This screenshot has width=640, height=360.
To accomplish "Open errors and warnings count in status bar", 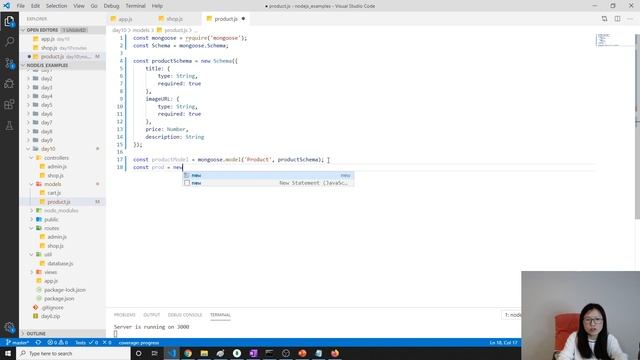I will tap(58, 342).
